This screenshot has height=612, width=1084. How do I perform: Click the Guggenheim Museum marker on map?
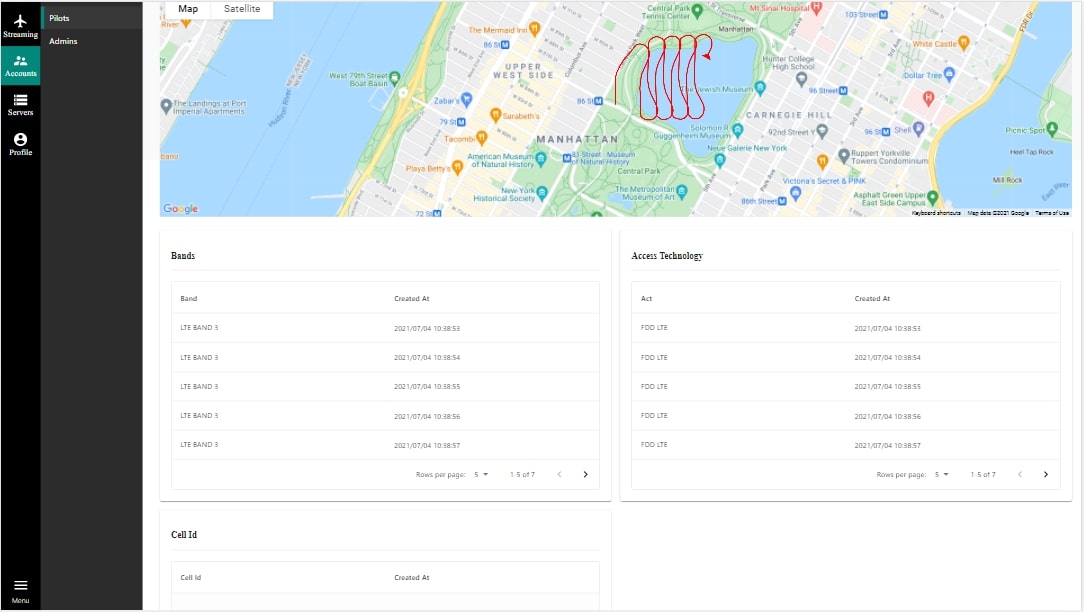[738, 129]
